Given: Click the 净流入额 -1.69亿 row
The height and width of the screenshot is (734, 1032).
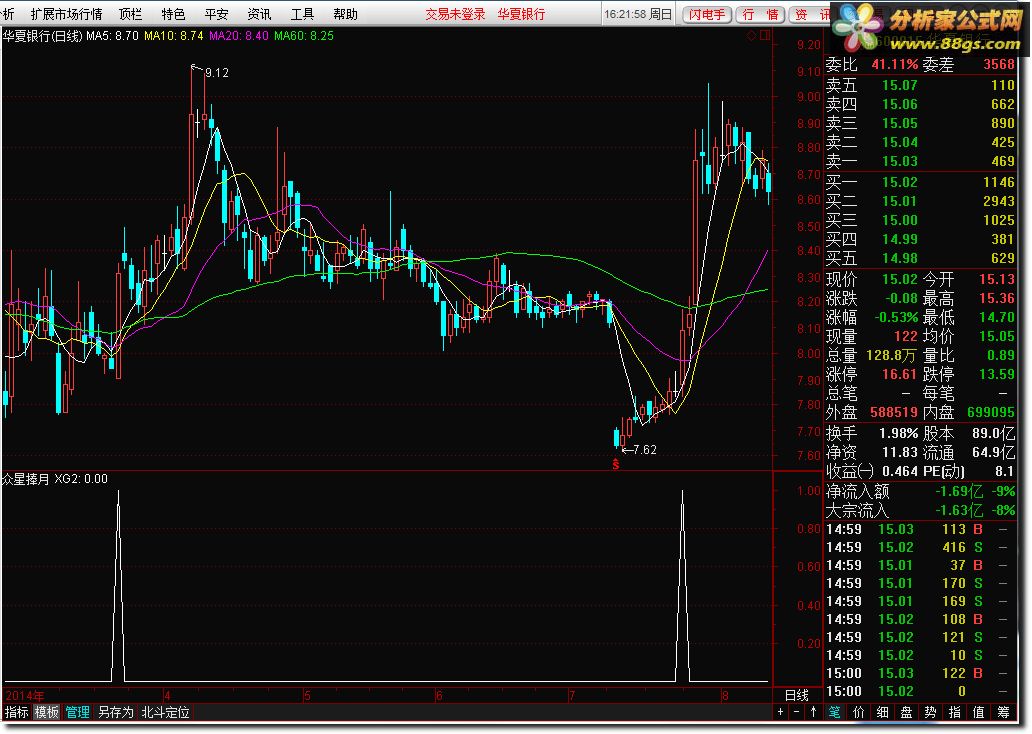Looking at the screenshot, I should [921, 491].
